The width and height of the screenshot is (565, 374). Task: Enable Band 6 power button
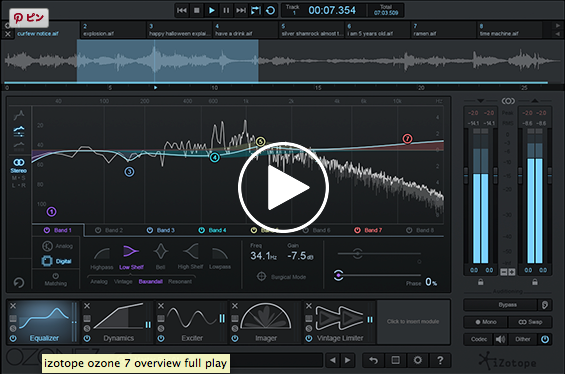(x=306, y=230)
